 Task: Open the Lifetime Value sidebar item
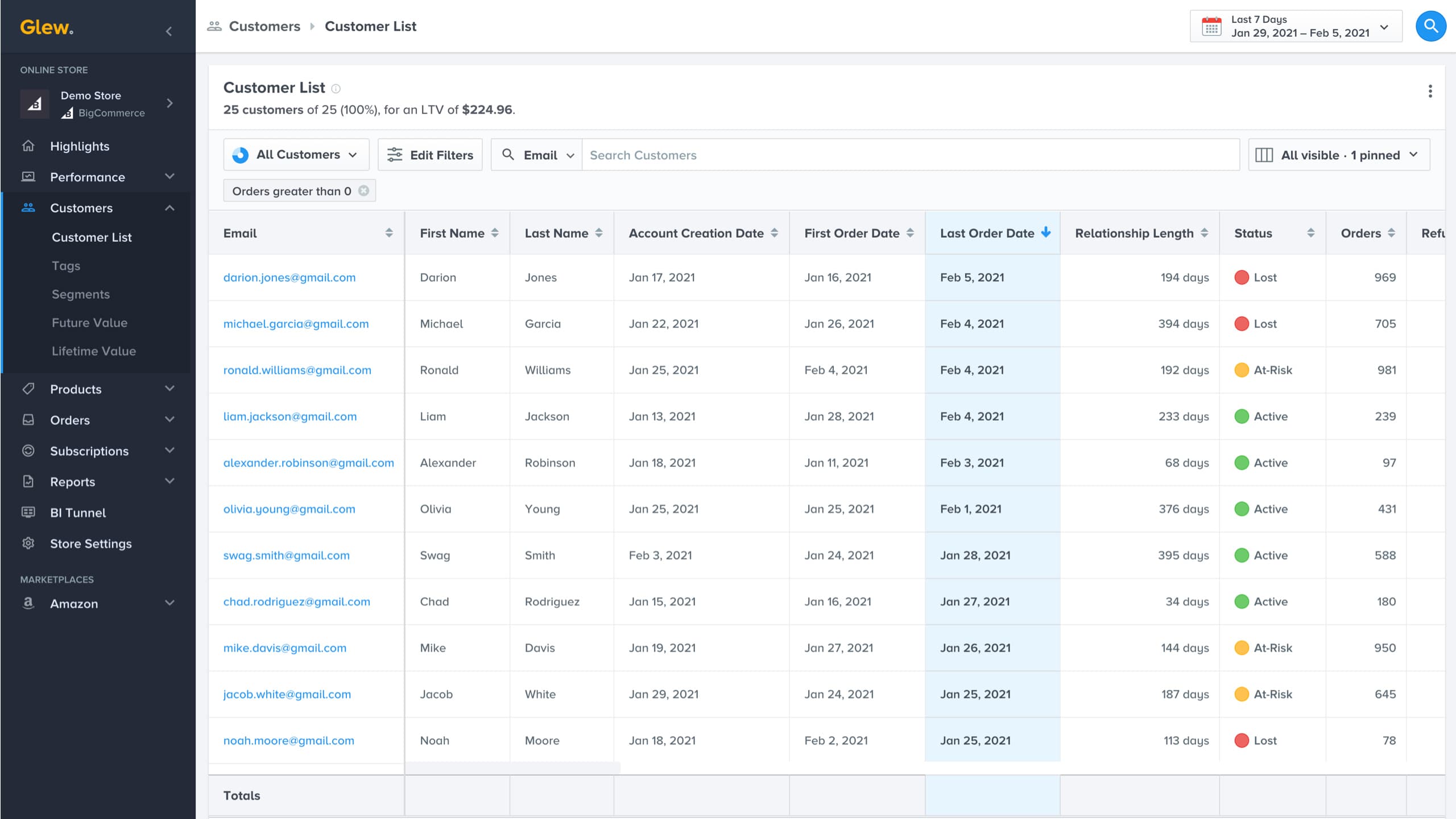(x=94, y=351)
